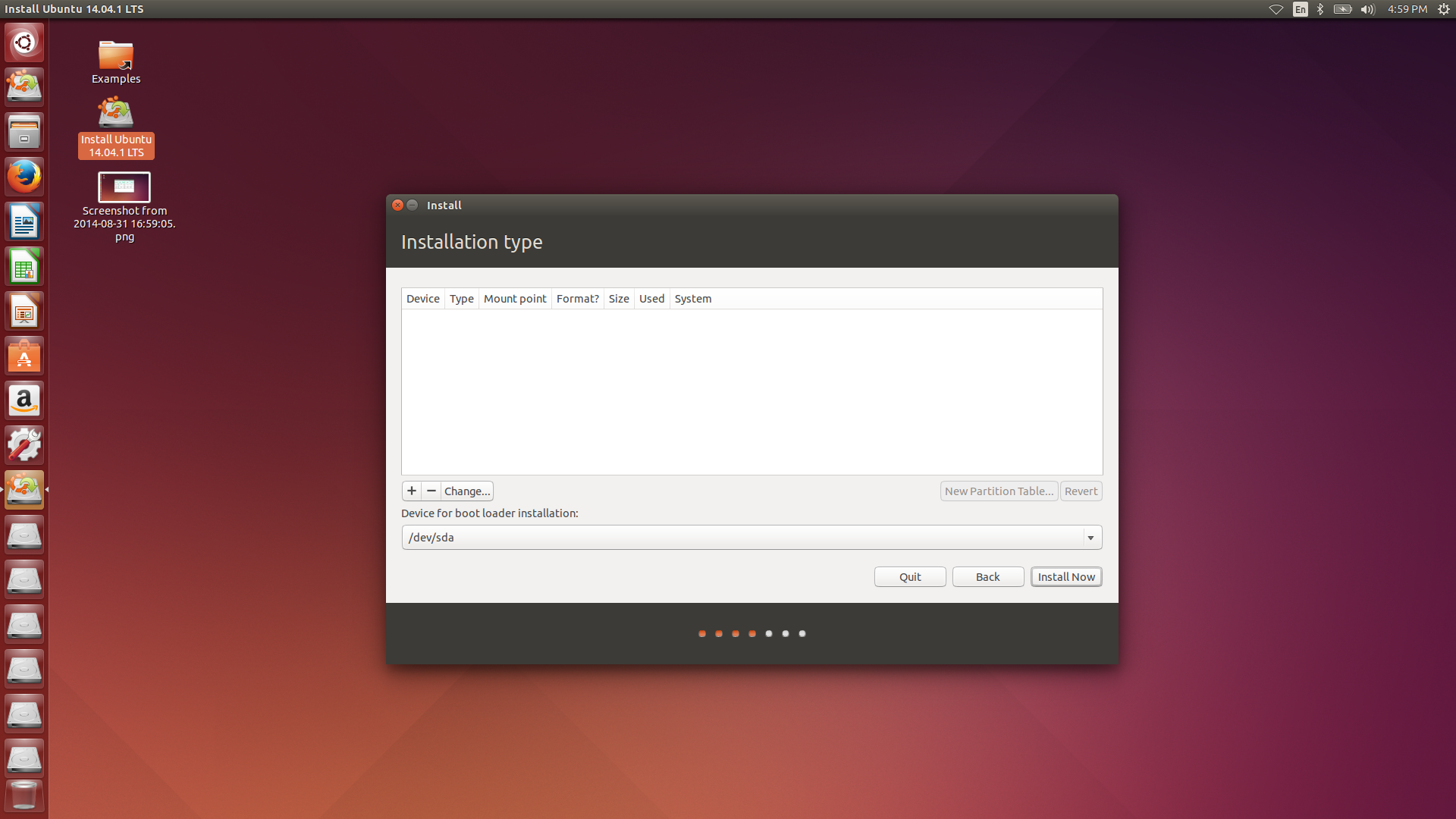Open the Trash in launcher
1456x819 pixels.
24,795
